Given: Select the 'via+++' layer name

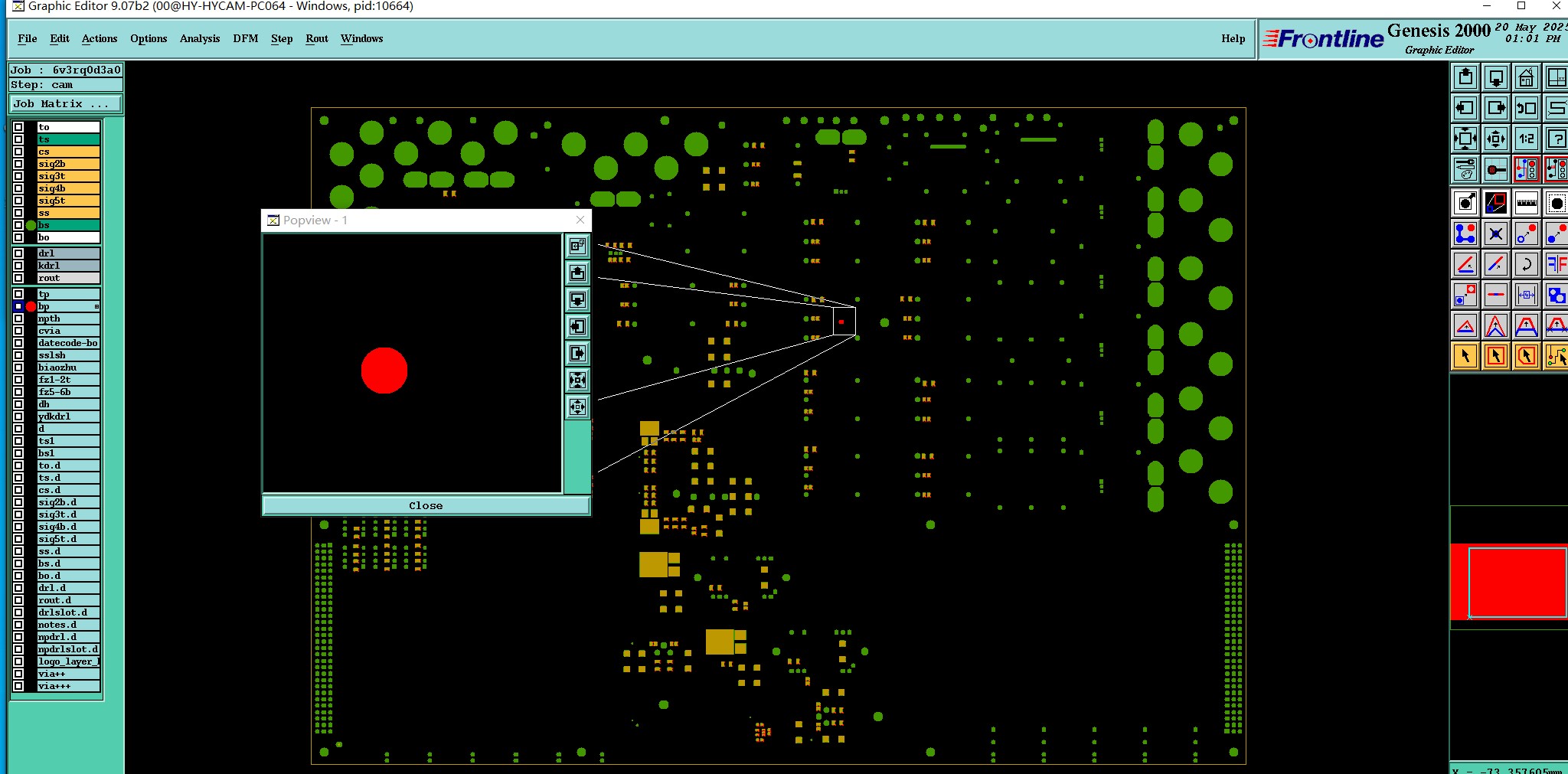Looking at the screenshot, I should click(x=68, y=686).
